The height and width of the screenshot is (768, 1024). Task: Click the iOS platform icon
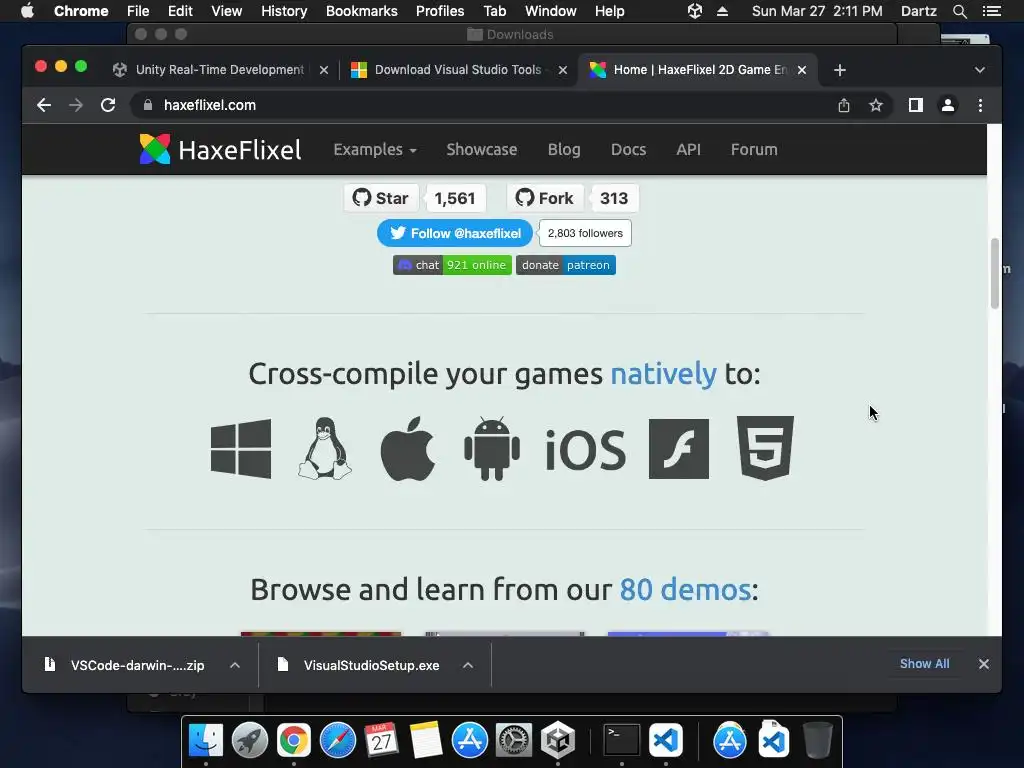click(x=585, y=449)
